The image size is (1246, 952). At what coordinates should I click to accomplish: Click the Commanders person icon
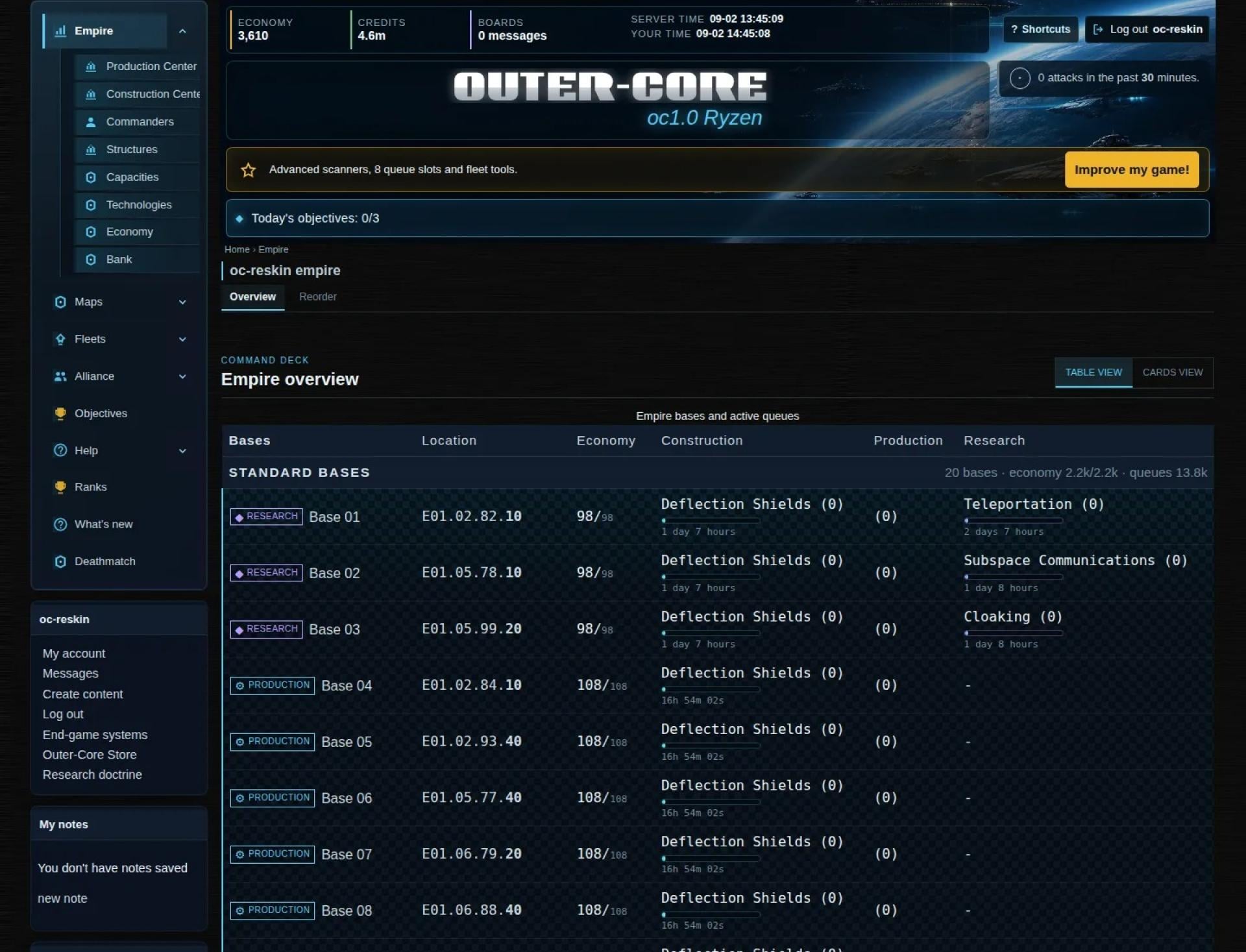click(91, 122)
